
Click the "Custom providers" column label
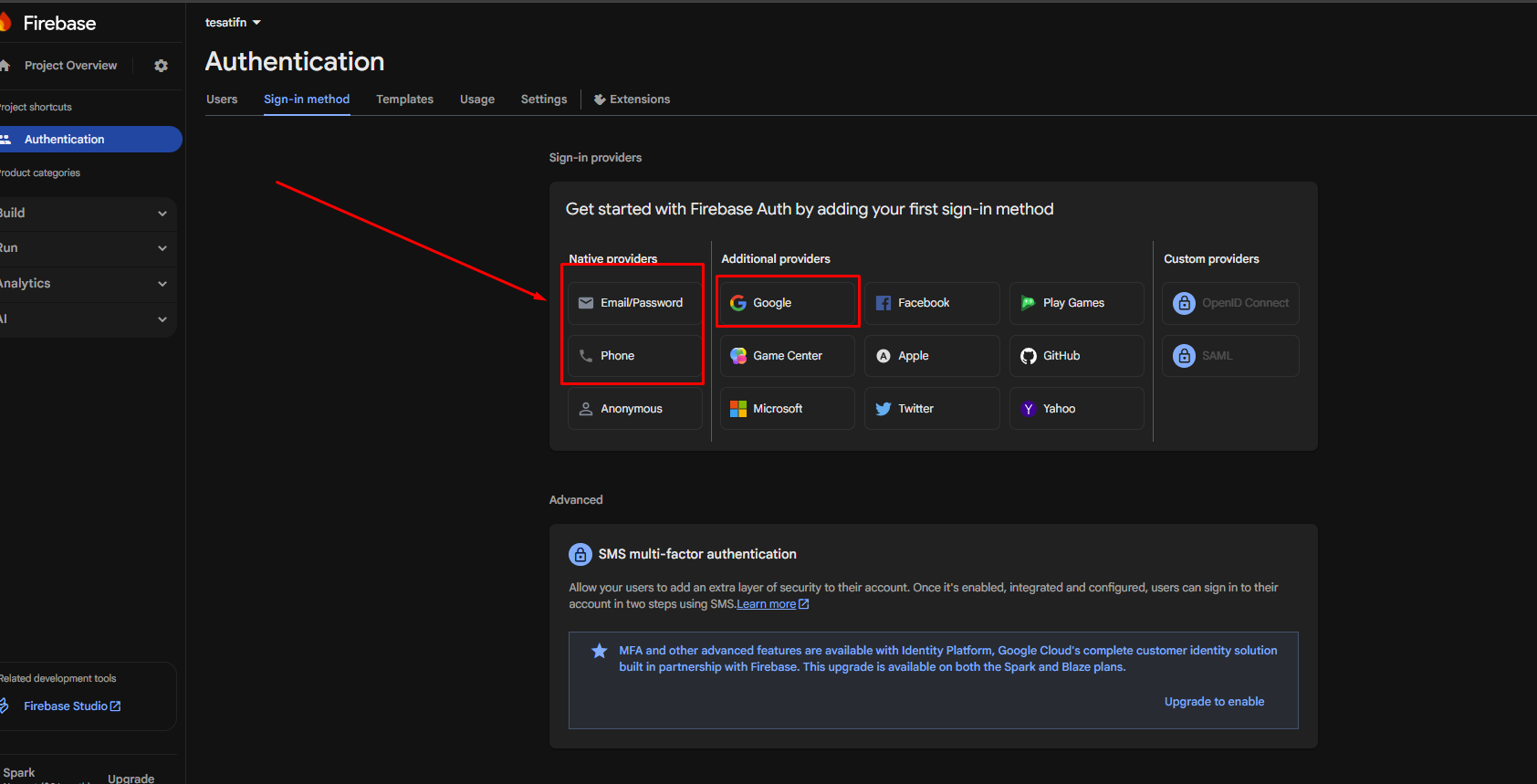[1211, 259]
